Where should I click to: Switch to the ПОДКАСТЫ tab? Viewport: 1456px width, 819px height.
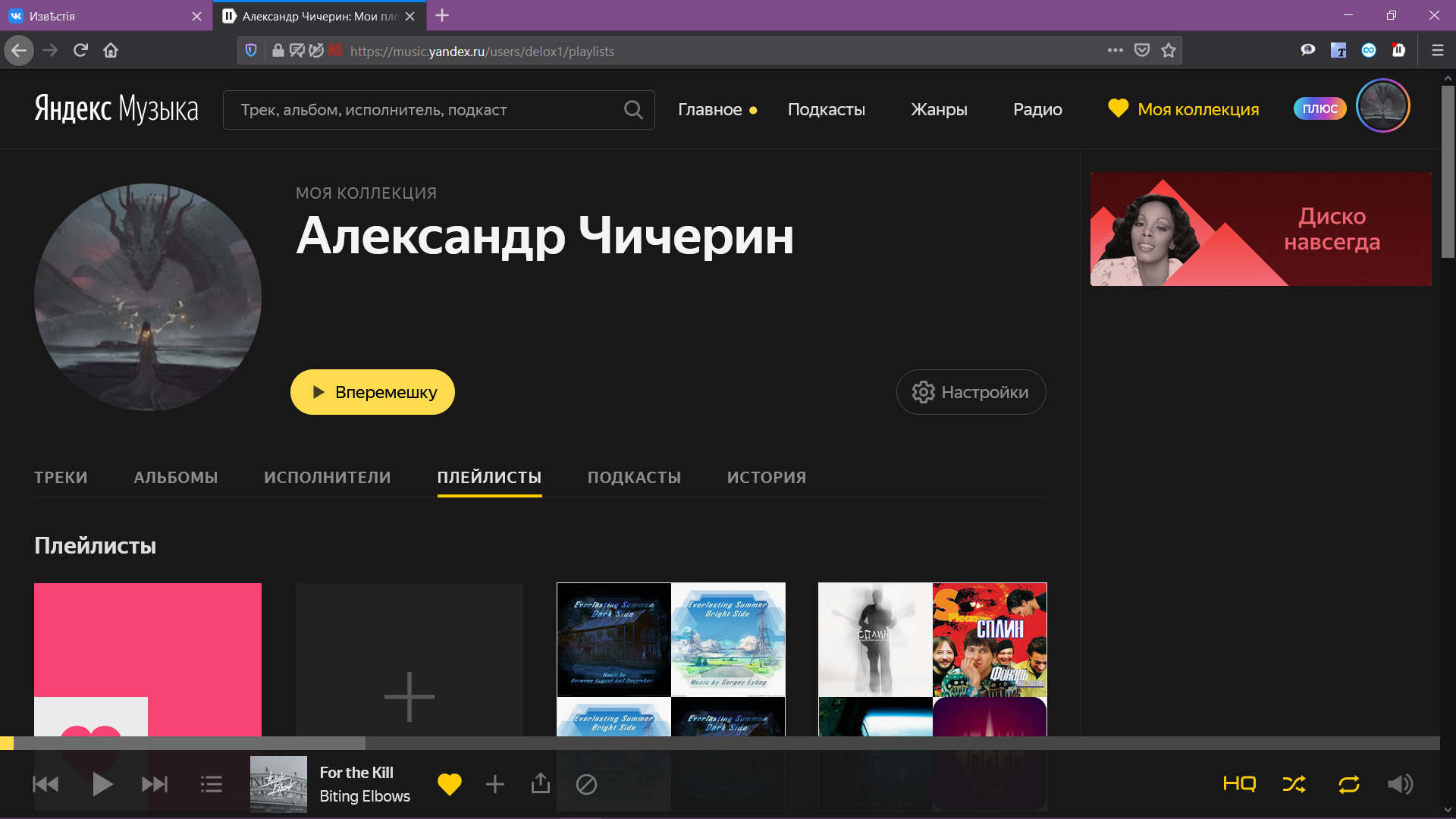[x=634, y=478]
